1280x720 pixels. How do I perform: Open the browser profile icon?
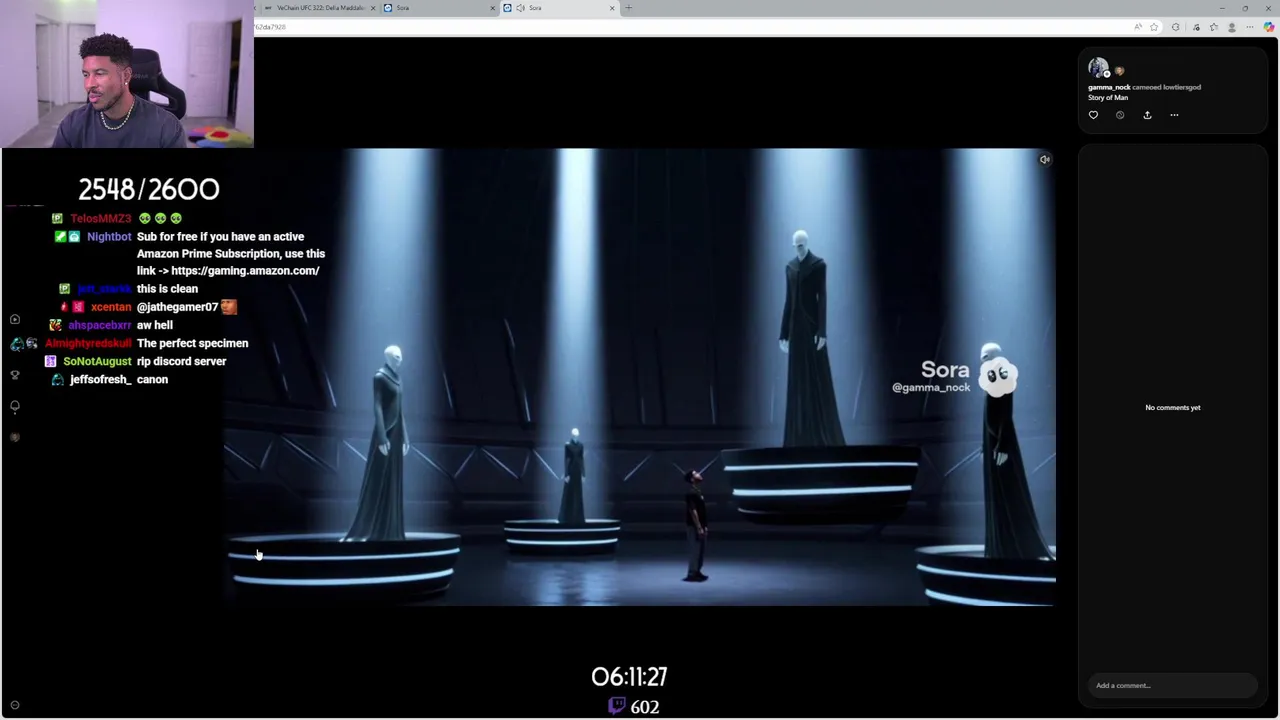1231,27
